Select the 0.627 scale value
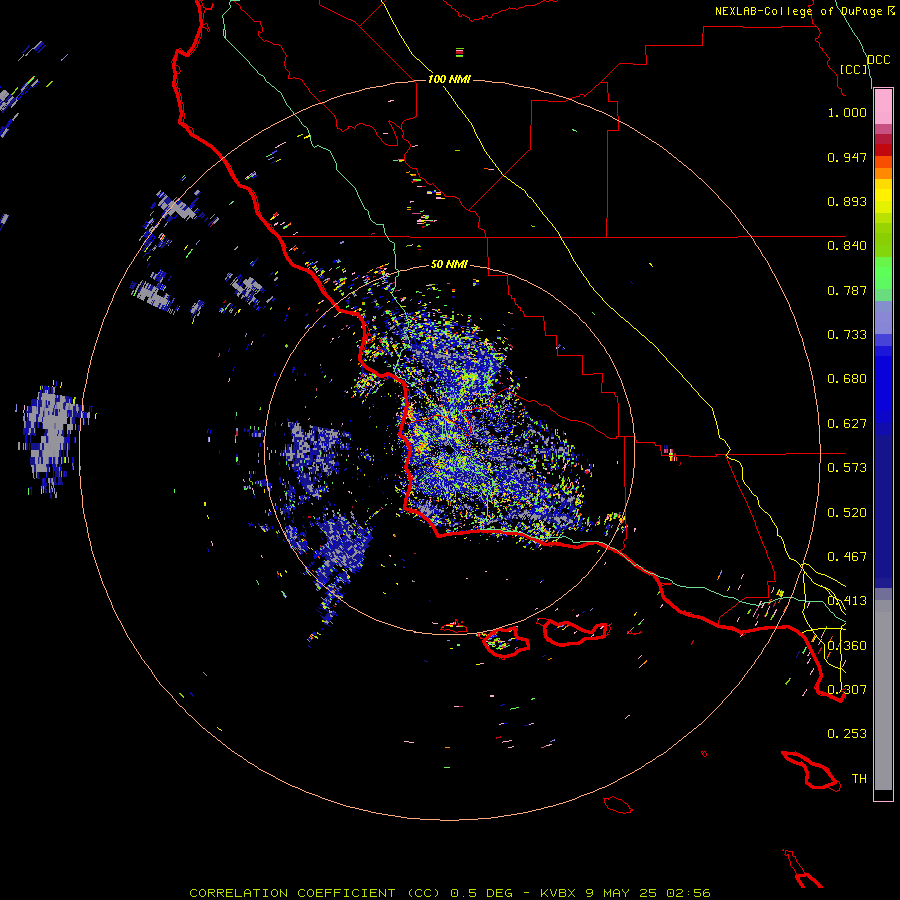Image resolution: width=900 pixels, height=900 pixels. coord(847,424)
